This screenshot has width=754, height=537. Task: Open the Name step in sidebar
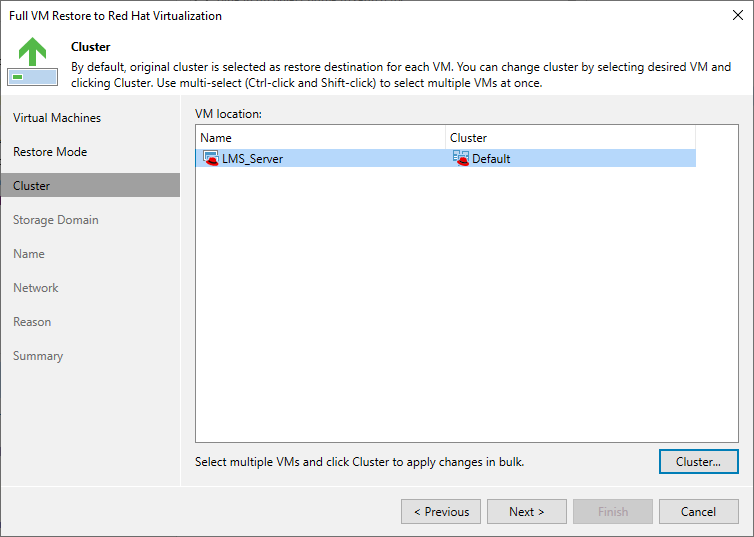[29, 254]
